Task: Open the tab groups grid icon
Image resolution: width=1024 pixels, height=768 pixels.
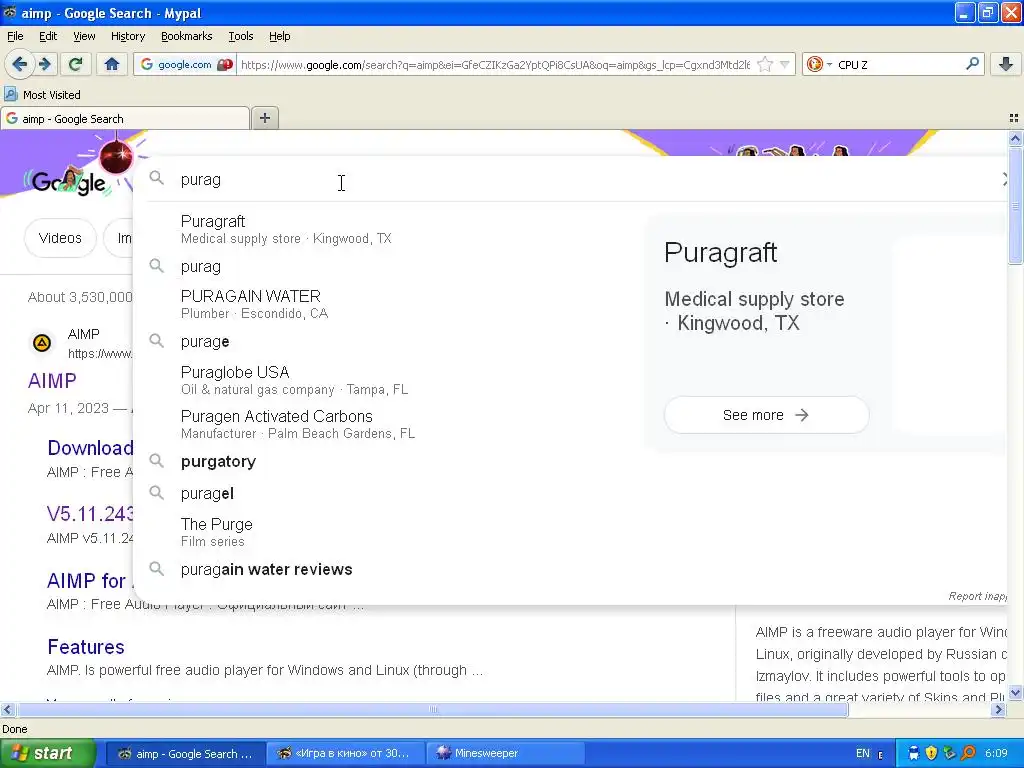Action: [1014, 118]
